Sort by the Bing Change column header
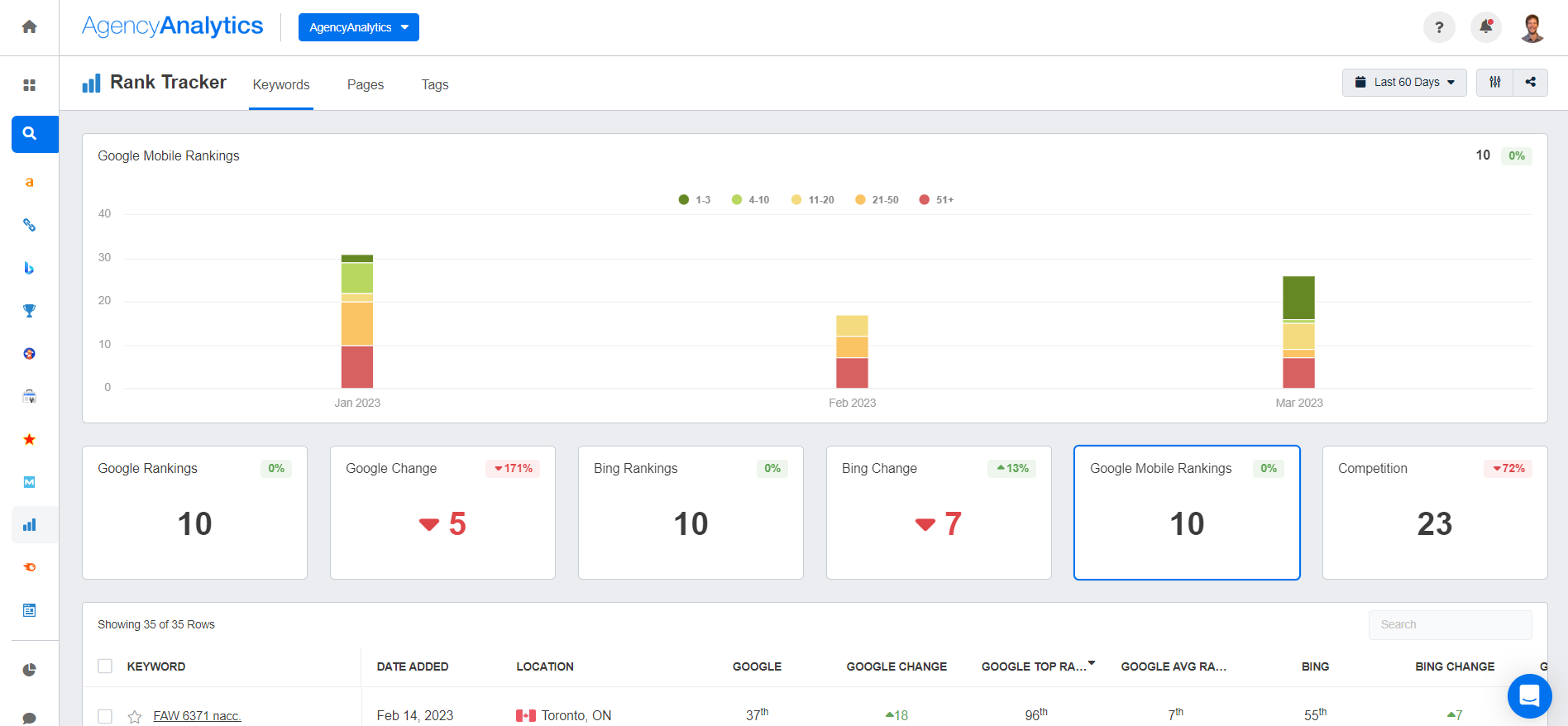The height and width of the screenshot is (726, 1568). [x=1455, y=666]
